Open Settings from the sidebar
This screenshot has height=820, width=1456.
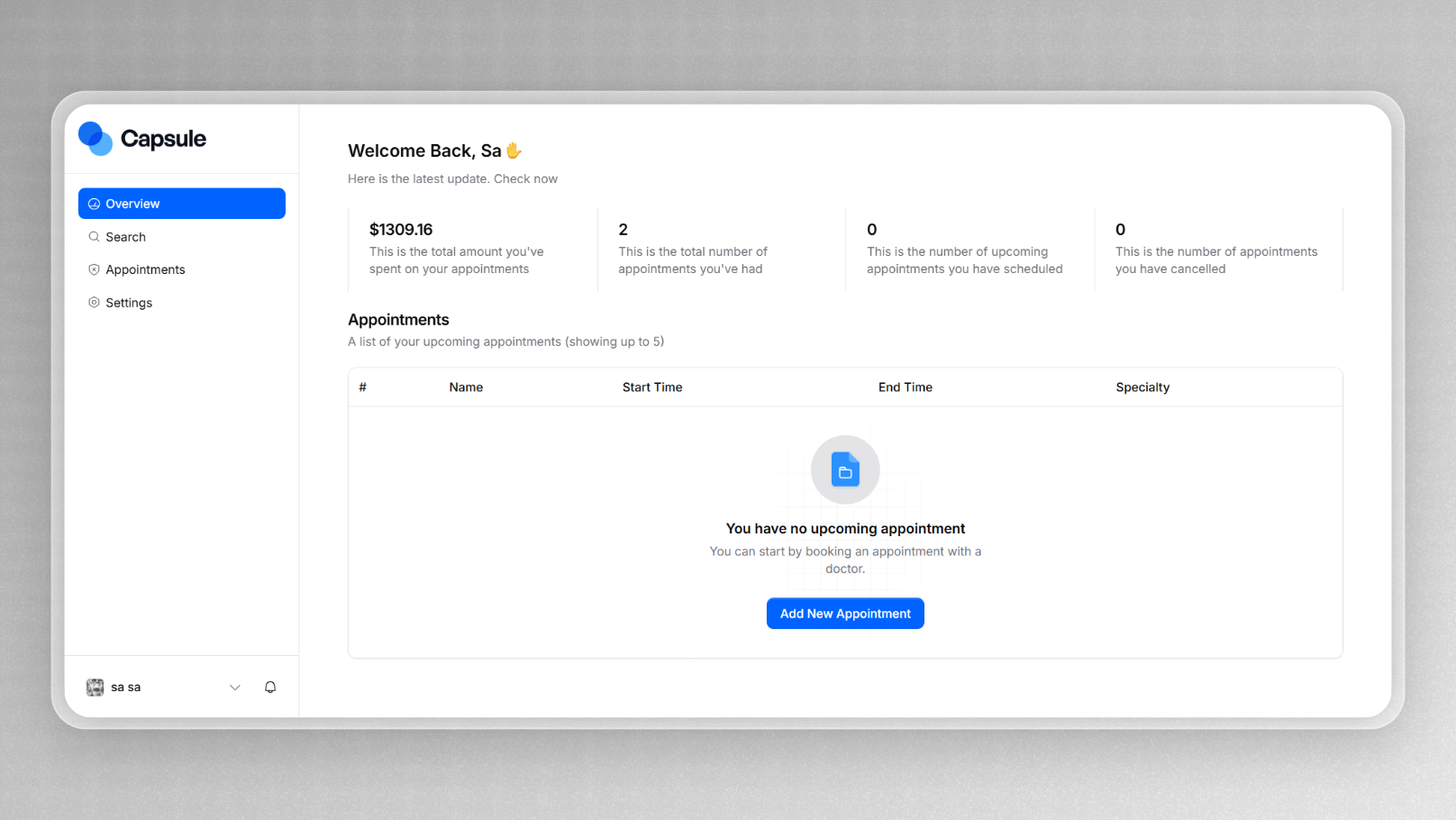pos(182,303)
